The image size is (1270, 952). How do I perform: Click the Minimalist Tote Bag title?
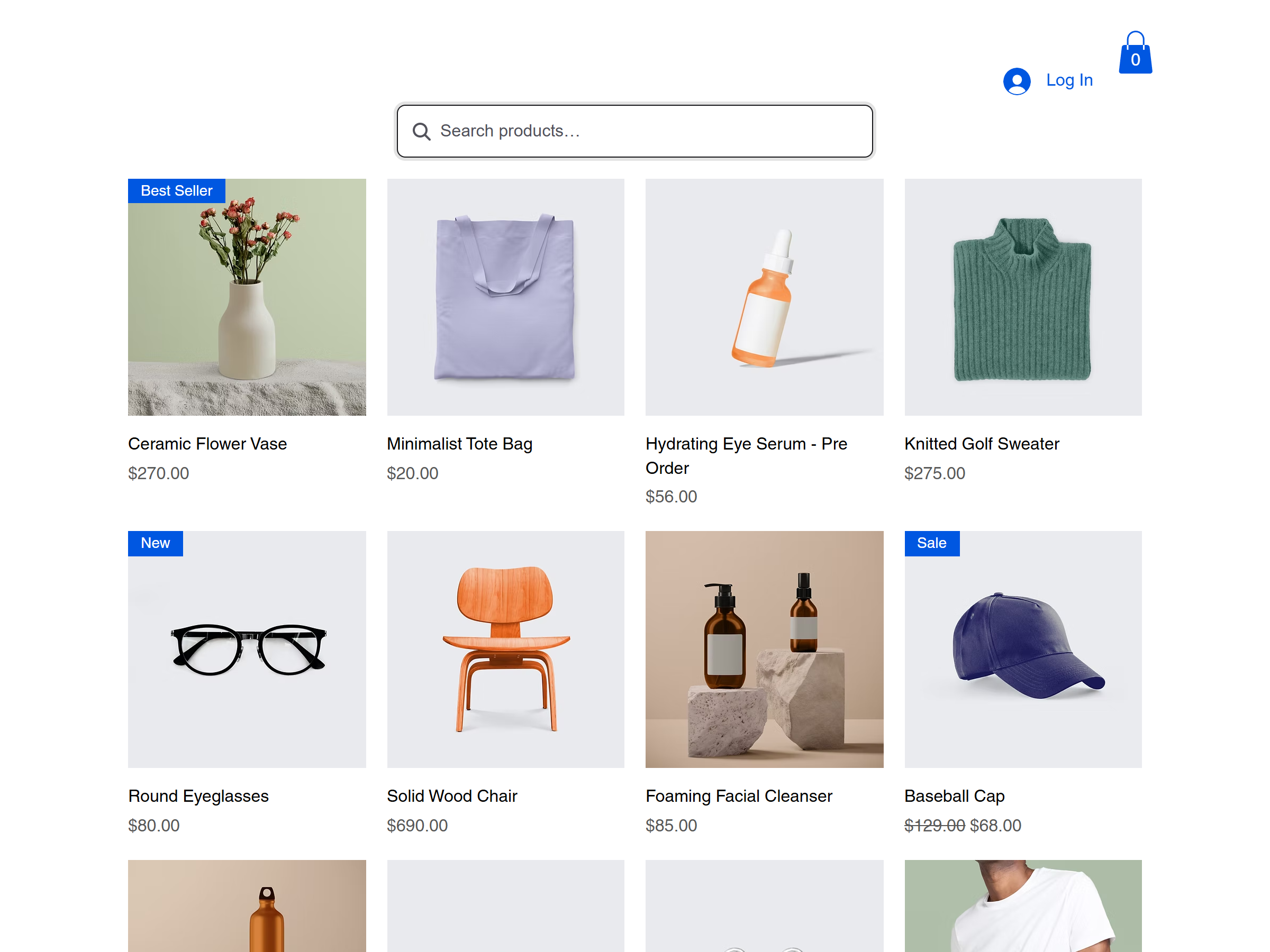tap(459, 444)
